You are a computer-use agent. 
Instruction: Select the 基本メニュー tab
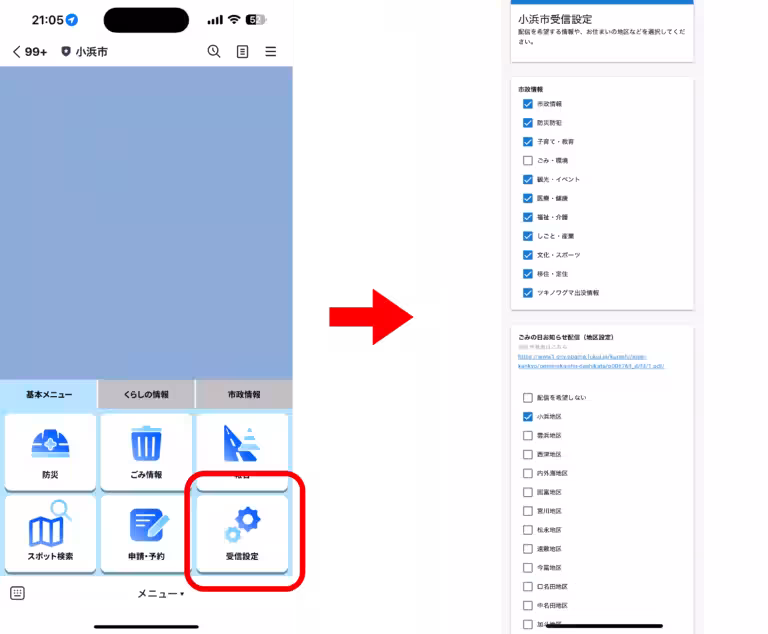[49, 395]
